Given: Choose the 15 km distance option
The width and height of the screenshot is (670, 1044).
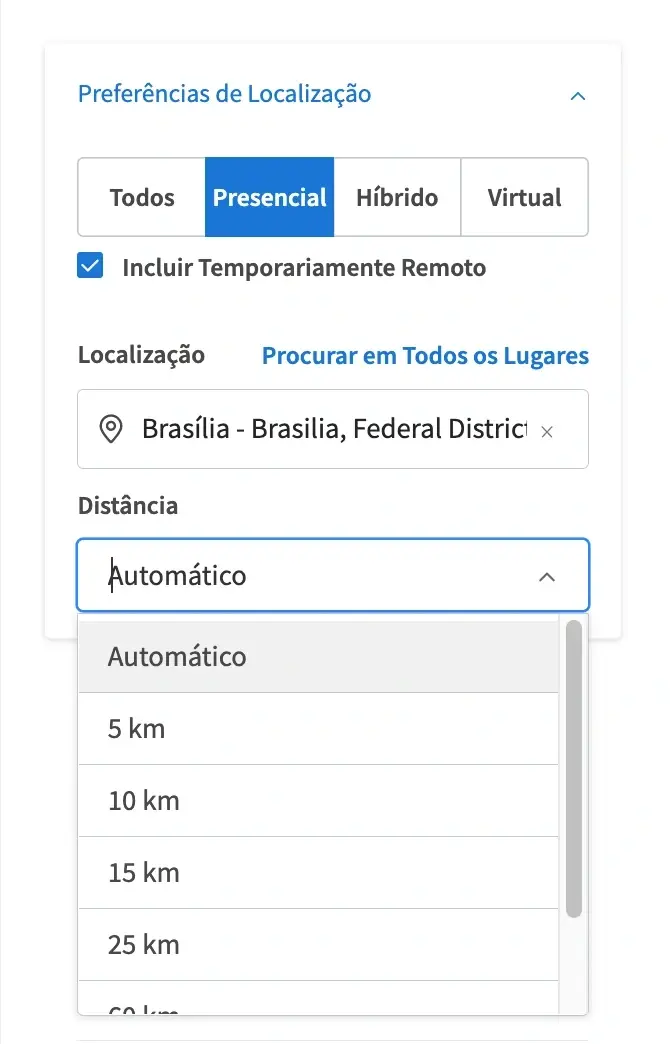Looking at the screenshot, I should pos(318,872).
